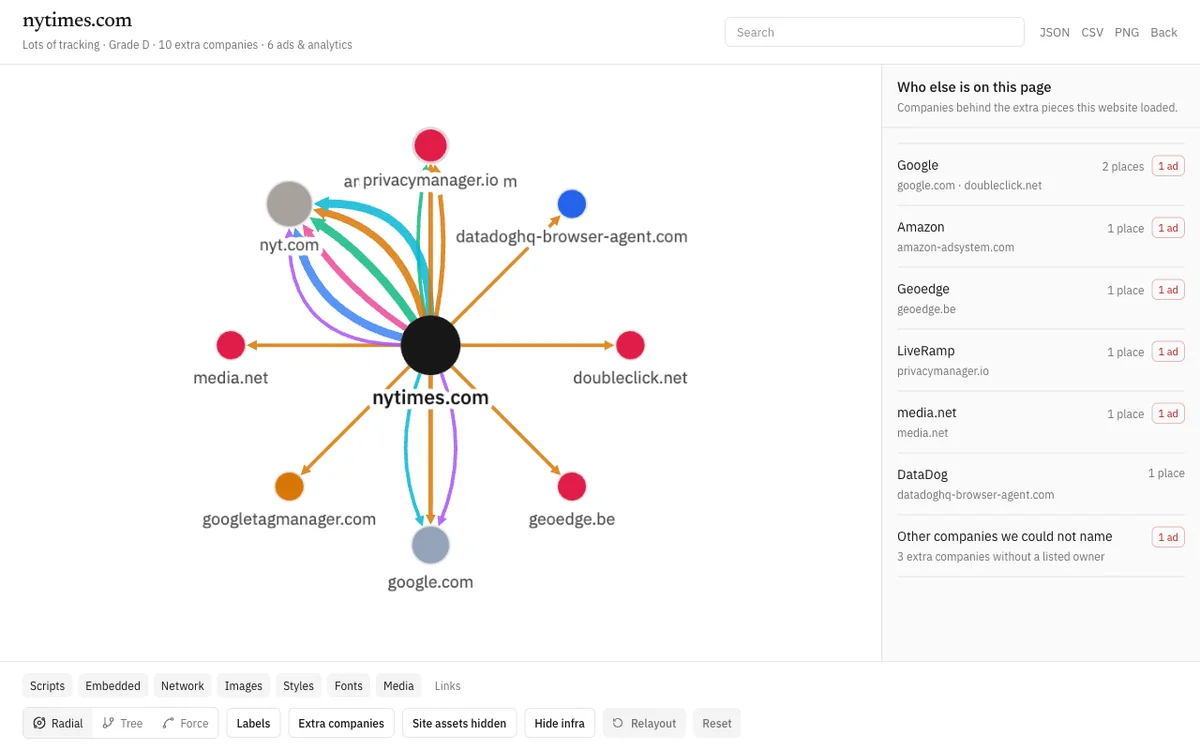The height and width of the screenshot is (750, 1200).
Task: Click the Back link
Action: [x=1163, y=32]
